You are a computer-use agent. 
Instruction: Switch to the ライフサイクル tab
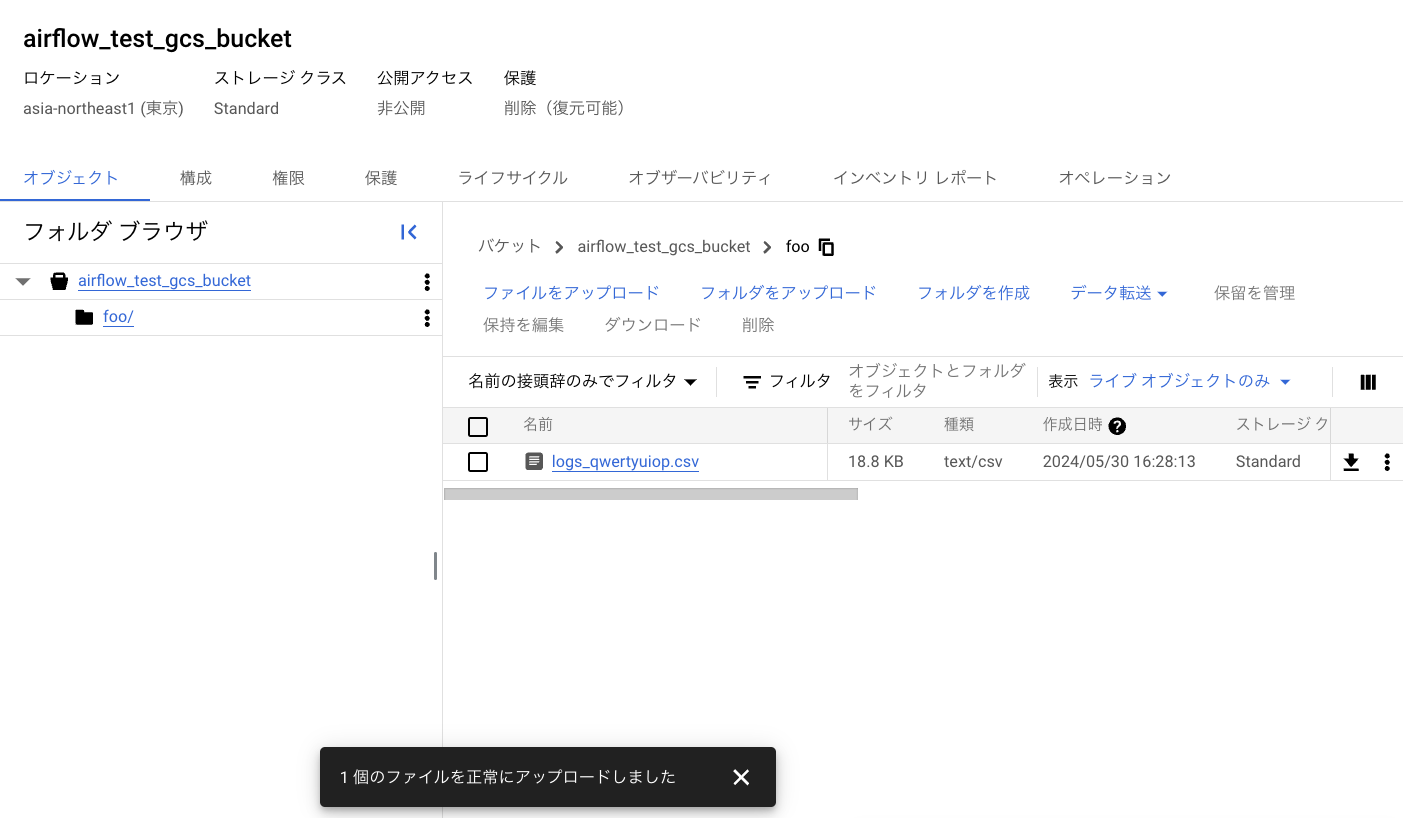coord(512,178)
